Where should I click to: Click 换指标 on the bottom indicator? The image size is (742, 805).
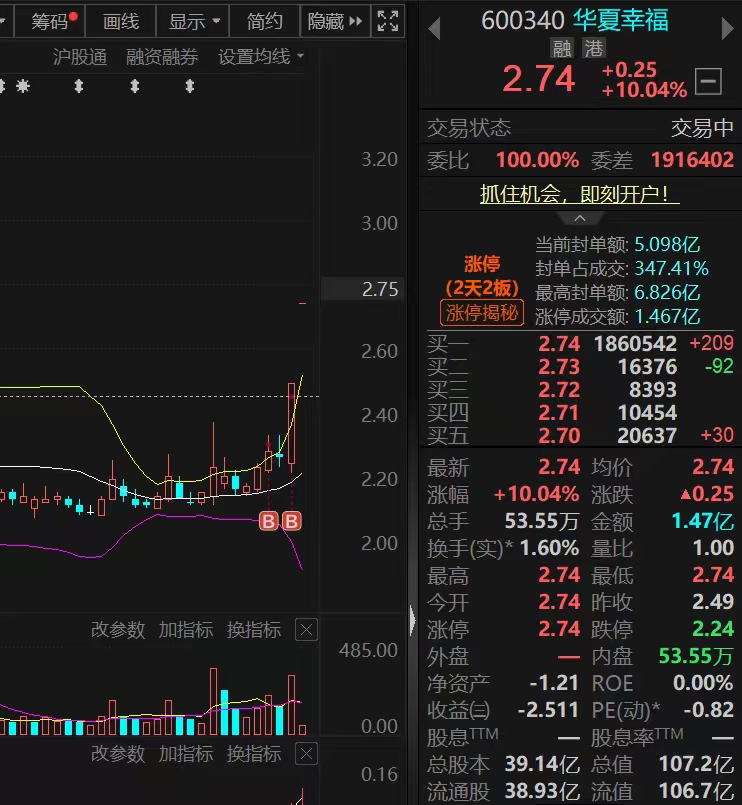[x=254, y=754]
